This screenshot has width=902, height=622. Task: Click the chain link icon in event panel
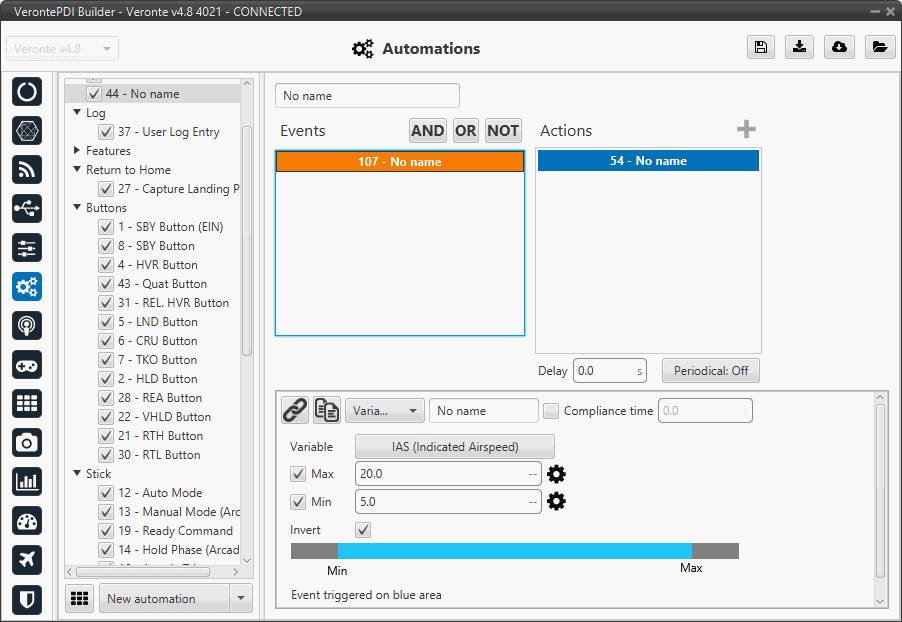pos(294,410)
